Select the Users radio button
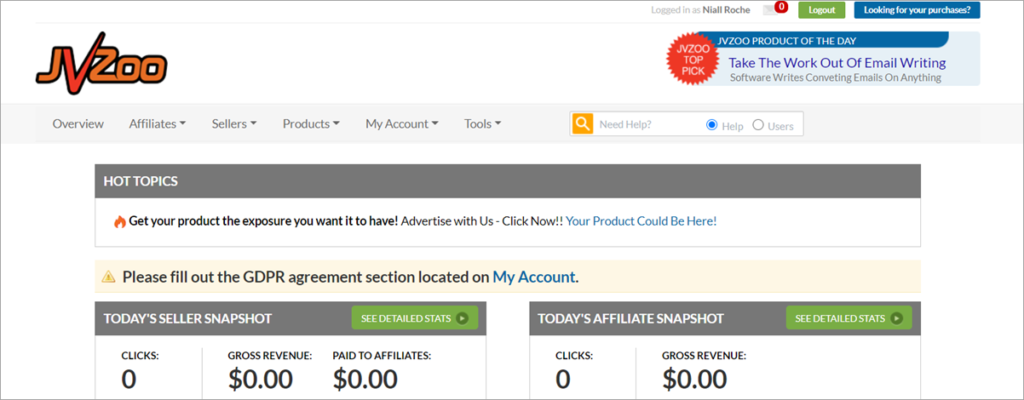Viewport: 1024px width, 400px height. [x=758, y=125]
